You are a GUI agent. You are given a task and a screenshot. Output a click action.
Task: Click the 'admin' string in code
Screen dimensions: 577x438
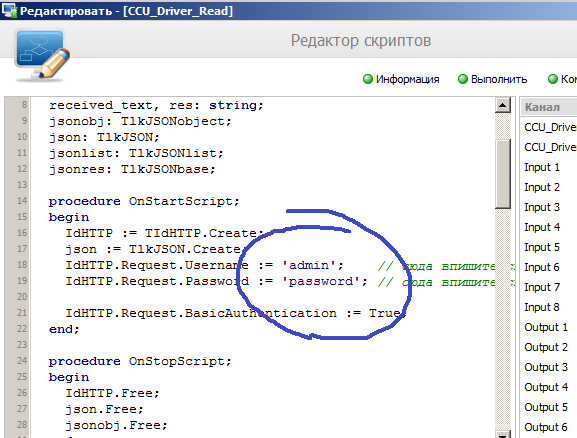309,265
